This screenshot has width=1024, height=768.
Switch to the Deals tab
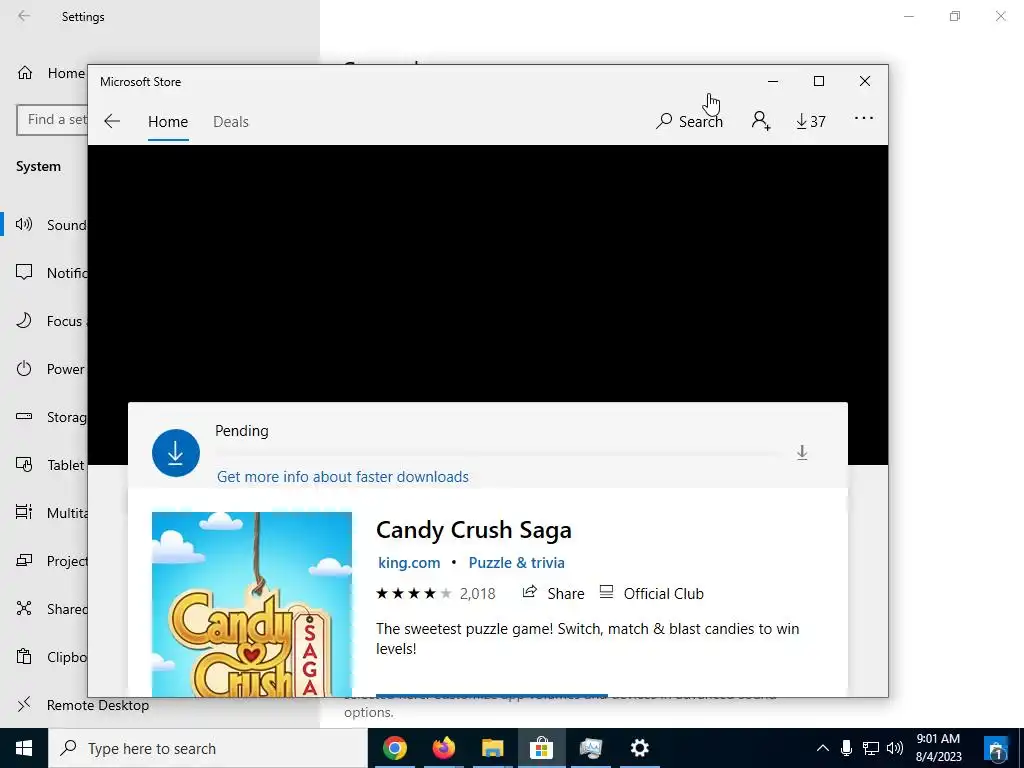231,121
